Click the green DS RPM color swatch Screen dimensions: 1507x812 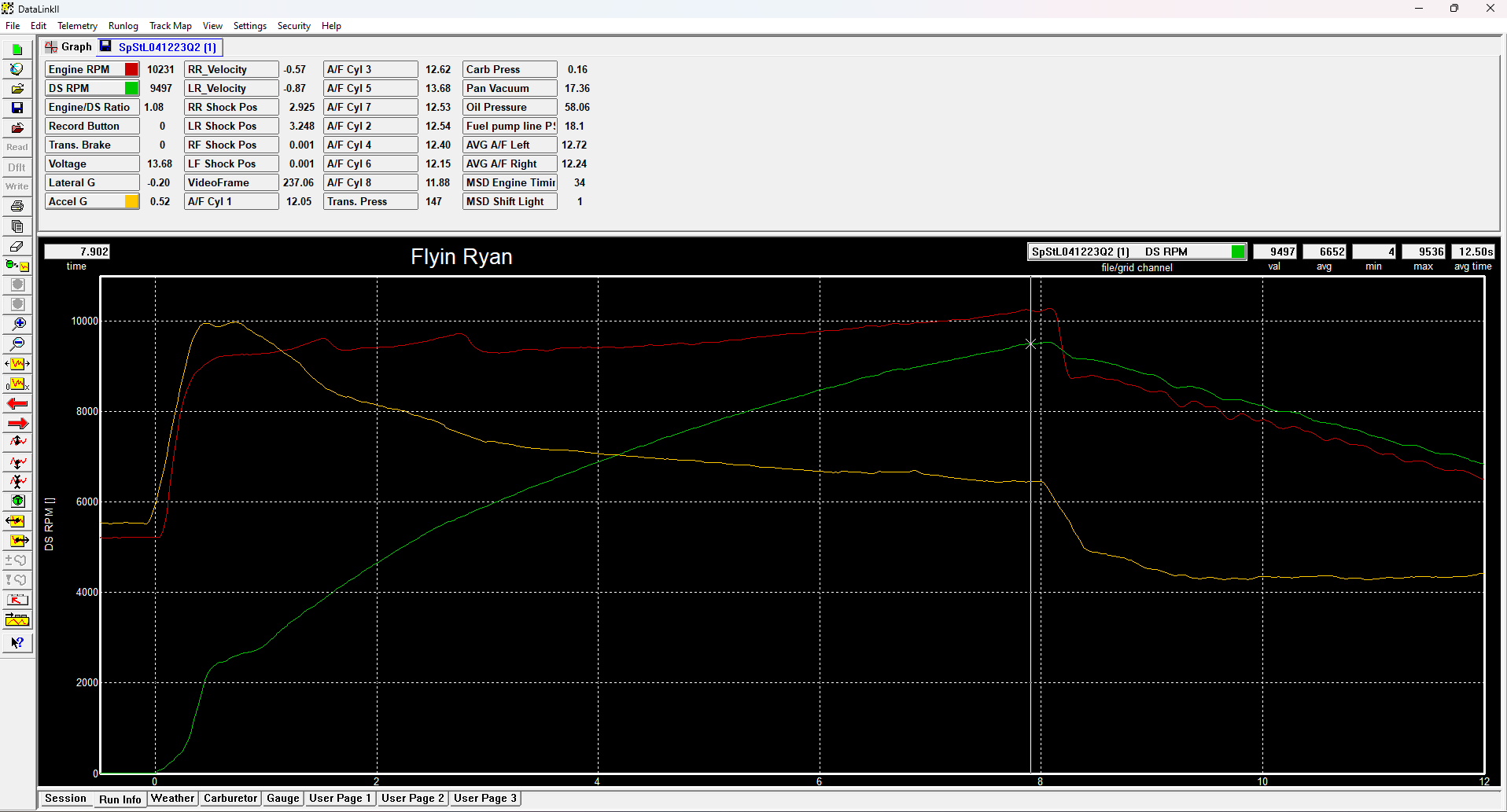pyautogui.click(x=131, y=88)
